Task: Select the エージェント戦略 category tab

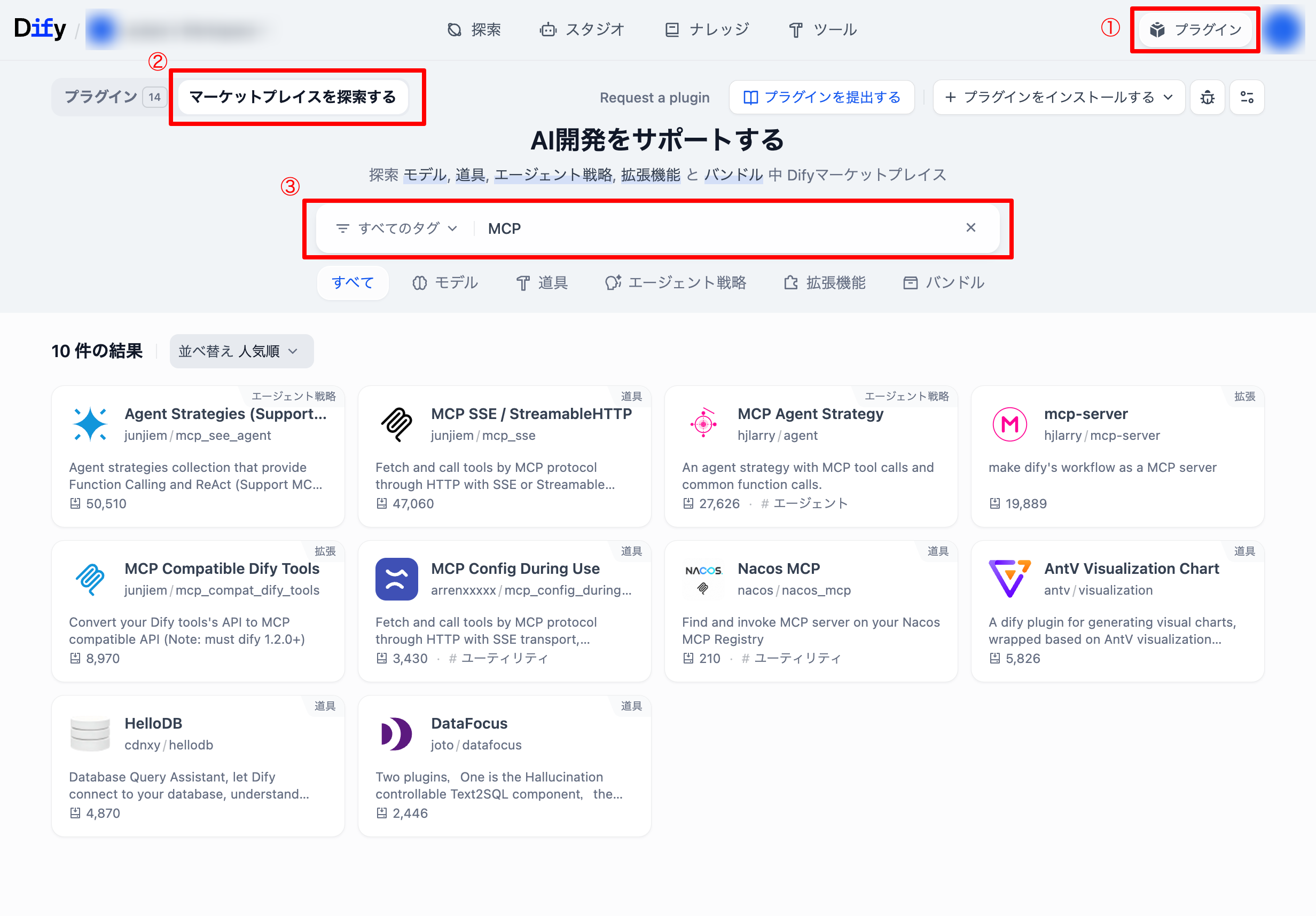Action: tap(676, 283)
